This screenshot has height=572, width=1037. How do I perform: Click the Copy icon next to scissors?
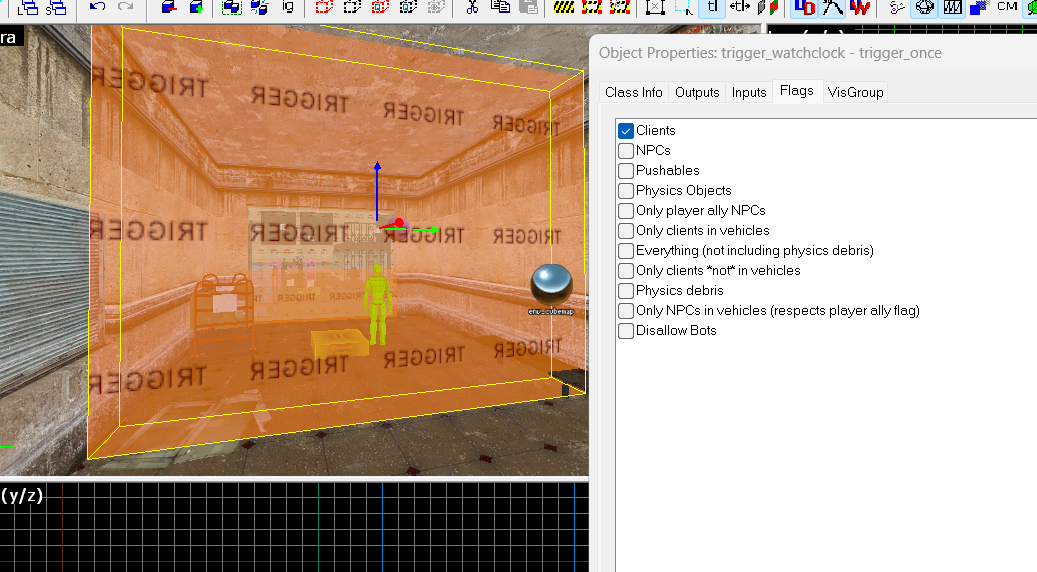[500, 7]
